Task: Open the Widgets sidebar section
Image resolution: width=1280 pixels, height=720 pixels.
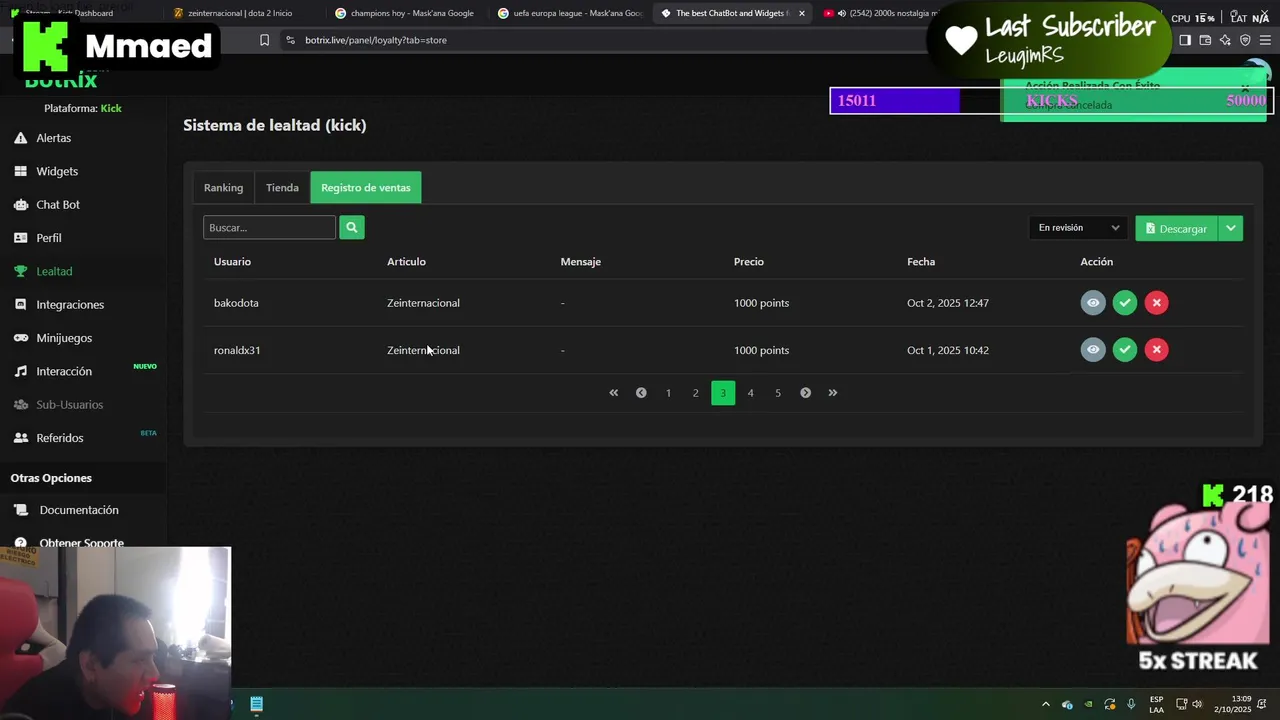Action: [x=57, y=171]
